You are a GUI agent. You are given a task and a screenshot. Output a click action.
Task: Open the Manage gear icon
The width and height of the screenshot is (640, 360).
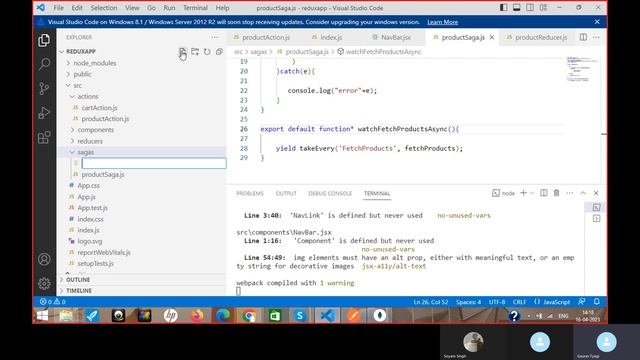pyautogui.click(x=44, y=283)
